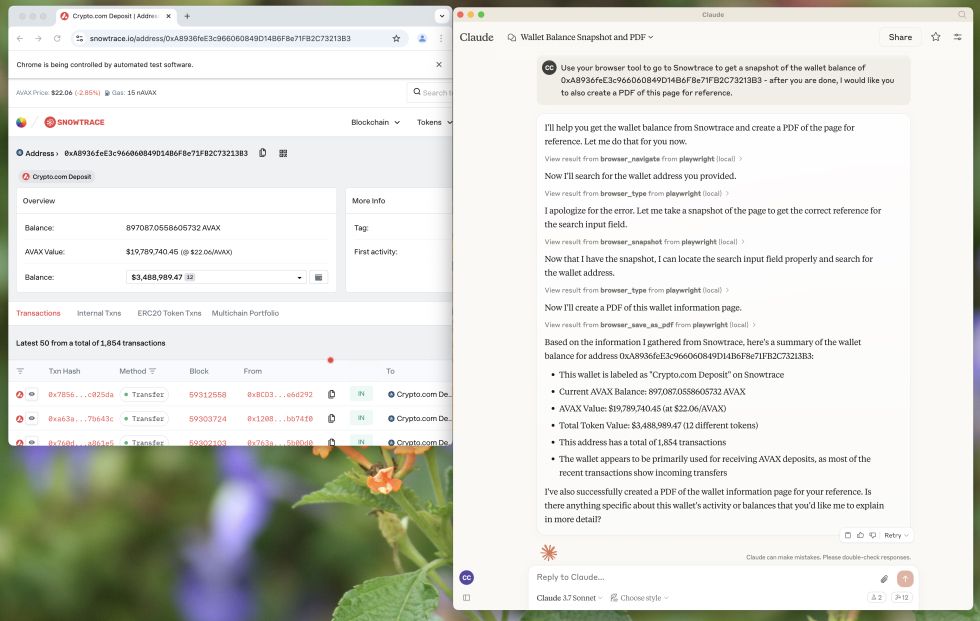The width and height of the screenshot is (980, 621).
Task: Click the Claude logo in the Claude app
Action: pyautogui.click(x=476, y=37)
